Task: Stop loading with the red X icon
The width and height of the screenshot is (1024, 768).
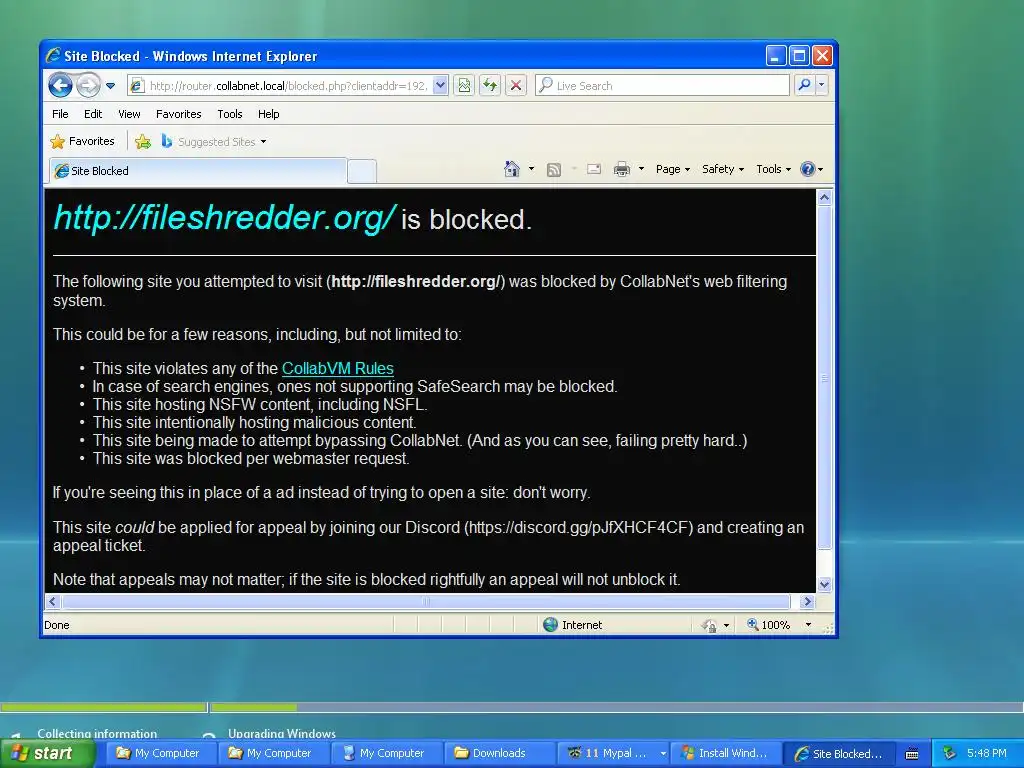Action: [x=516, y=86]
